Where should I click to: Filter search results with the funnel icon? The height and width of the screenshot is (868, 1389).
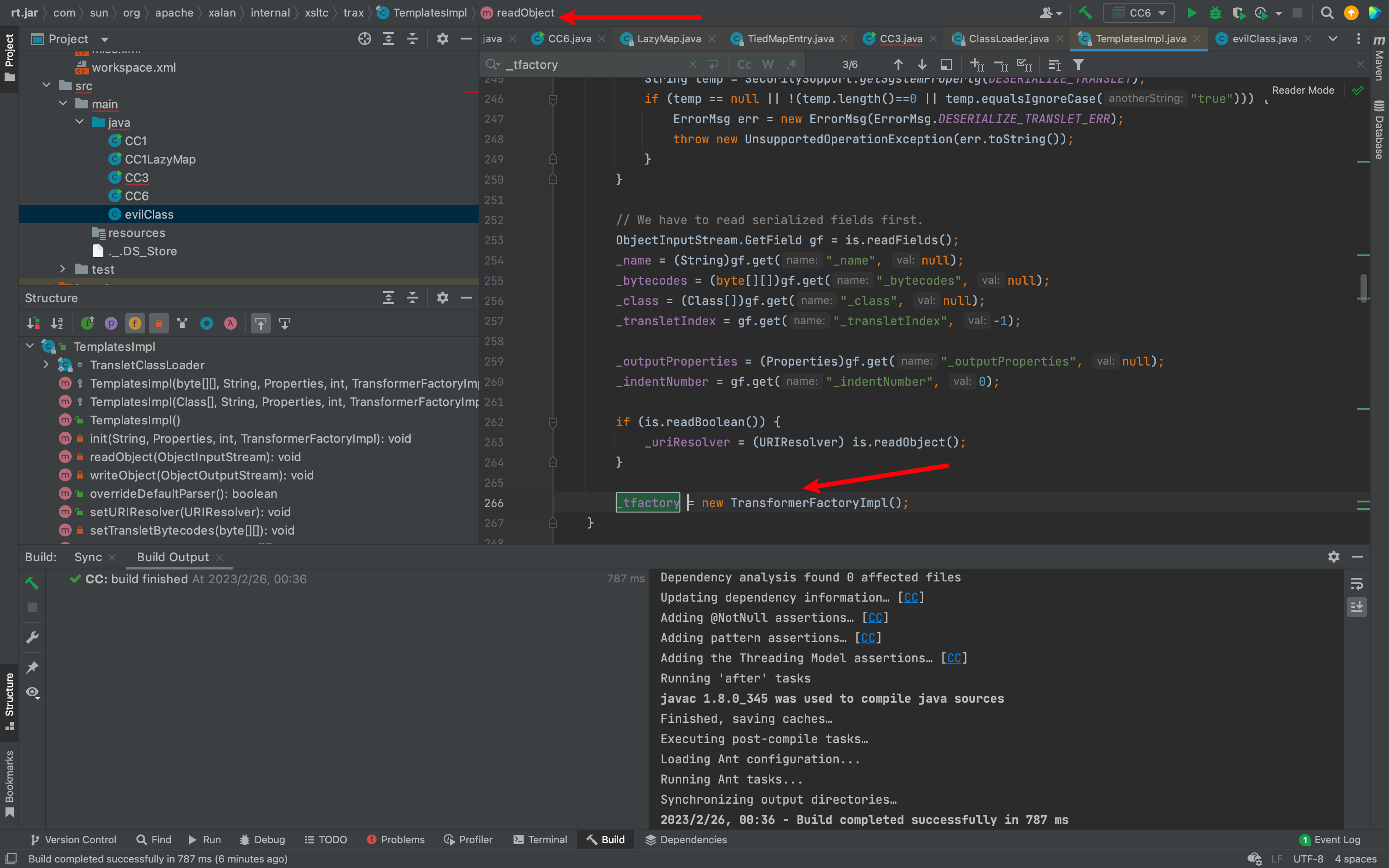coord(1078,64)
